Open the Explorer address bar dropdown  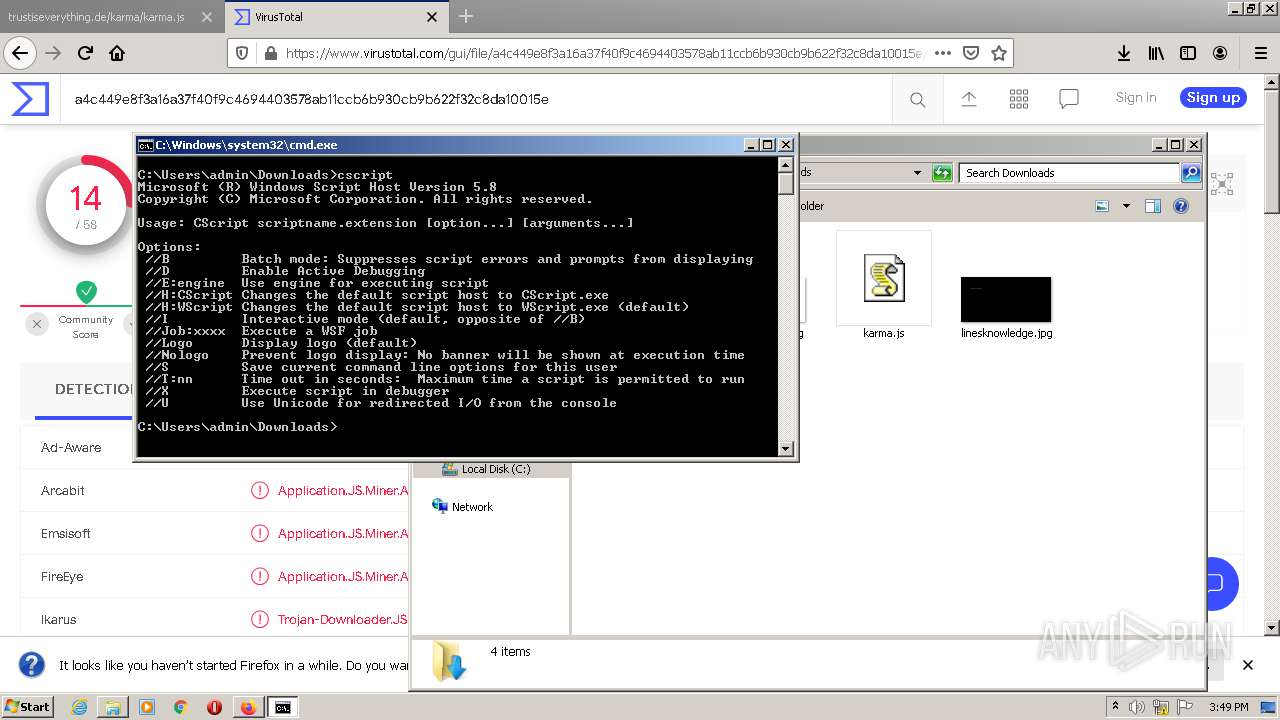click(x=917, y=173)
